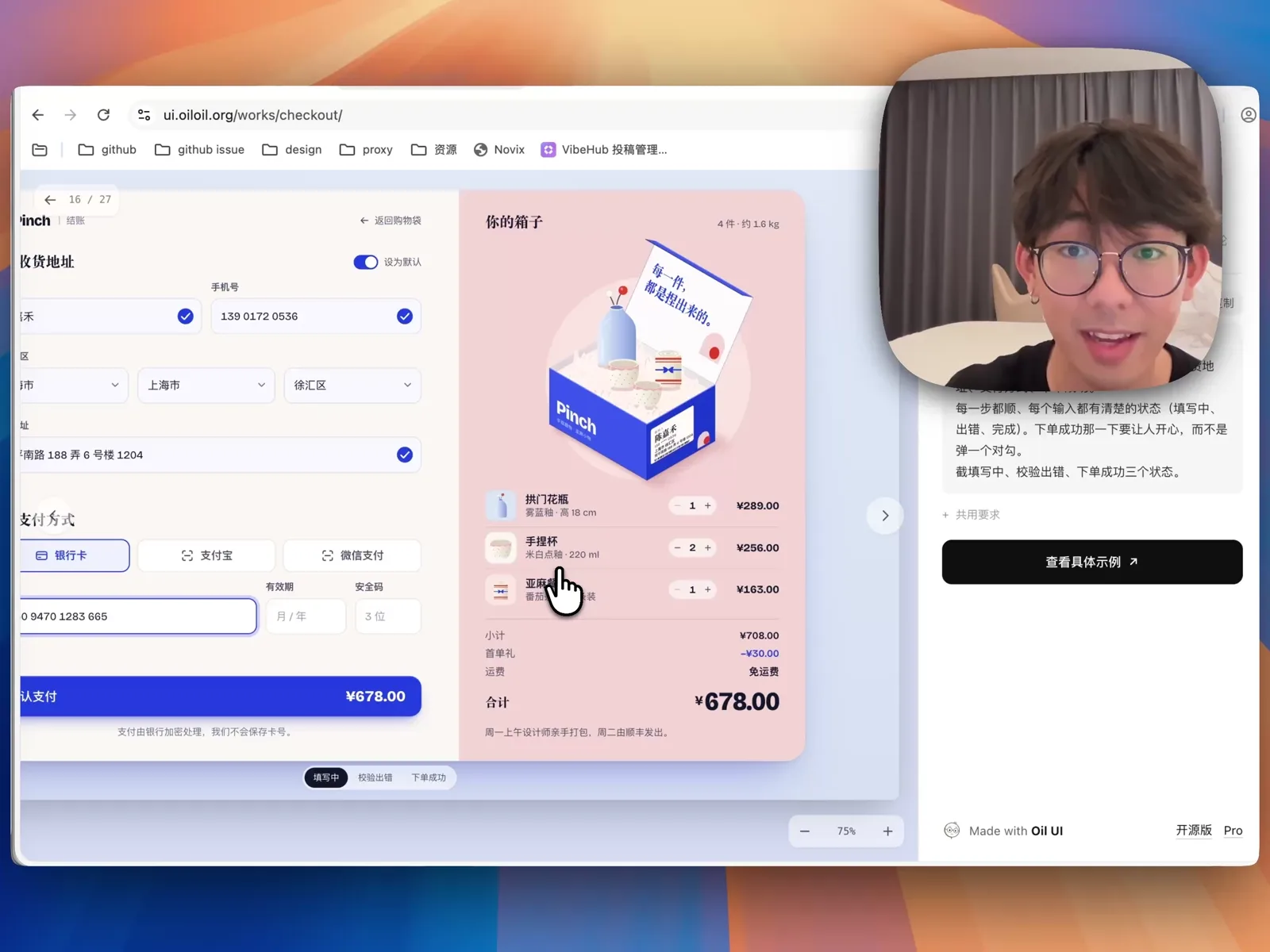The width and height of the screenshot is (1270, 952).
Task: Go to next example with right chevron
Action: (x=885, y=516)
